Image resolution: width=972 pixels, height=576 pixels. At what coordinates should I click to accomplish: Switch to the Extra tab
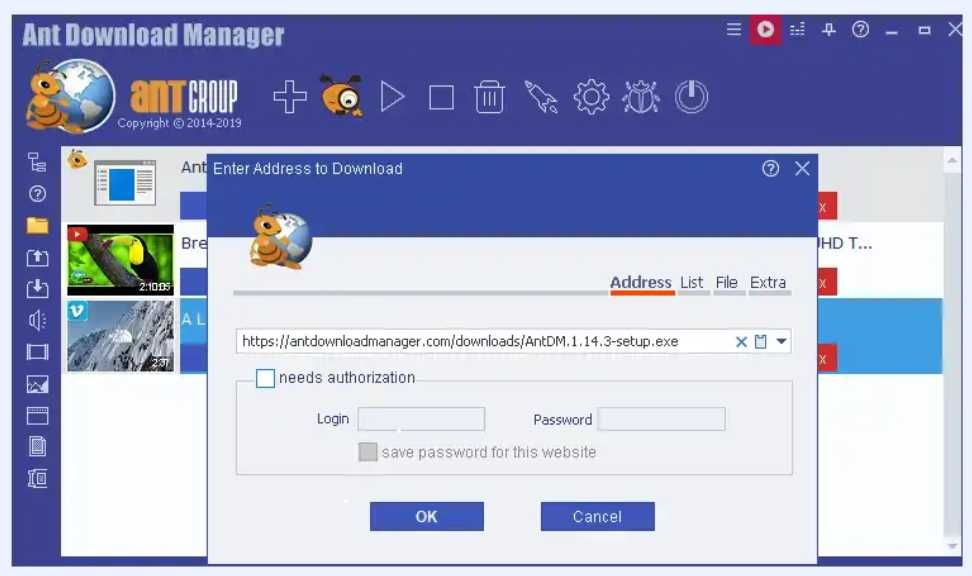coord(768,283)
